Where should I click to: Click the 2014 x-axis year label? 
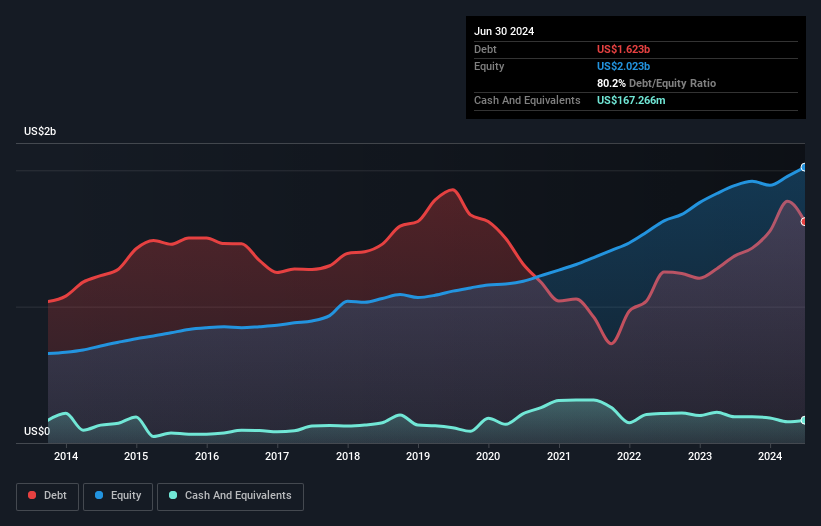click(x=66, y=457)
